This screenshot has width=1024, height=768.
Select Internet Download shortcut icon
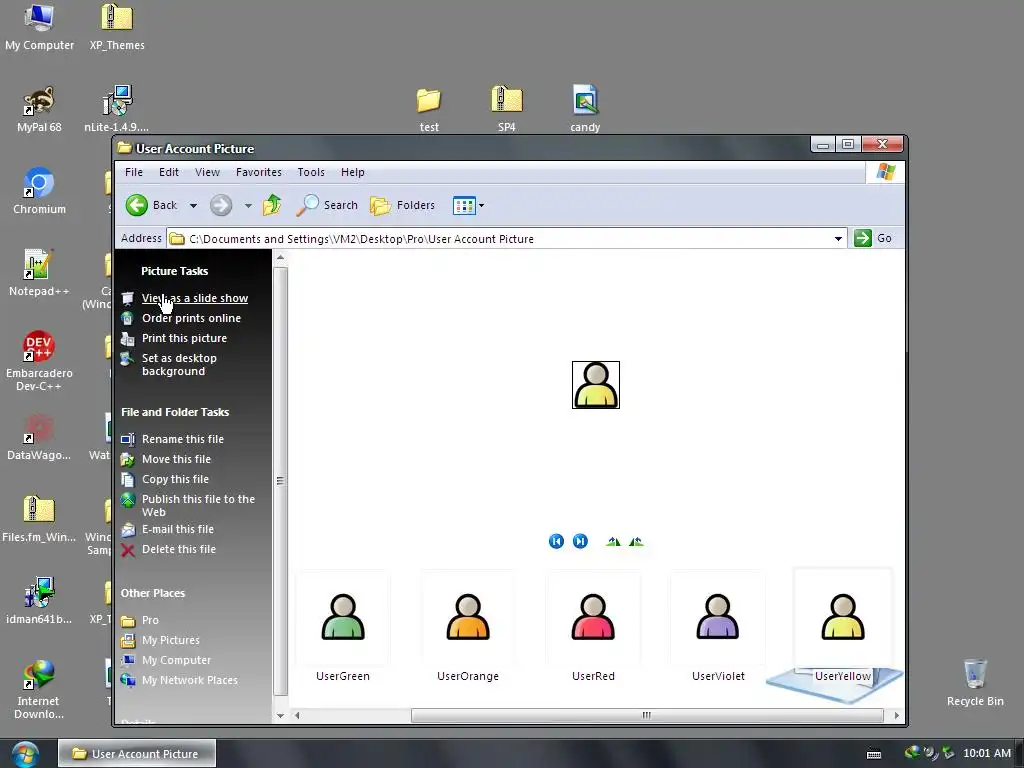(39, 689)
